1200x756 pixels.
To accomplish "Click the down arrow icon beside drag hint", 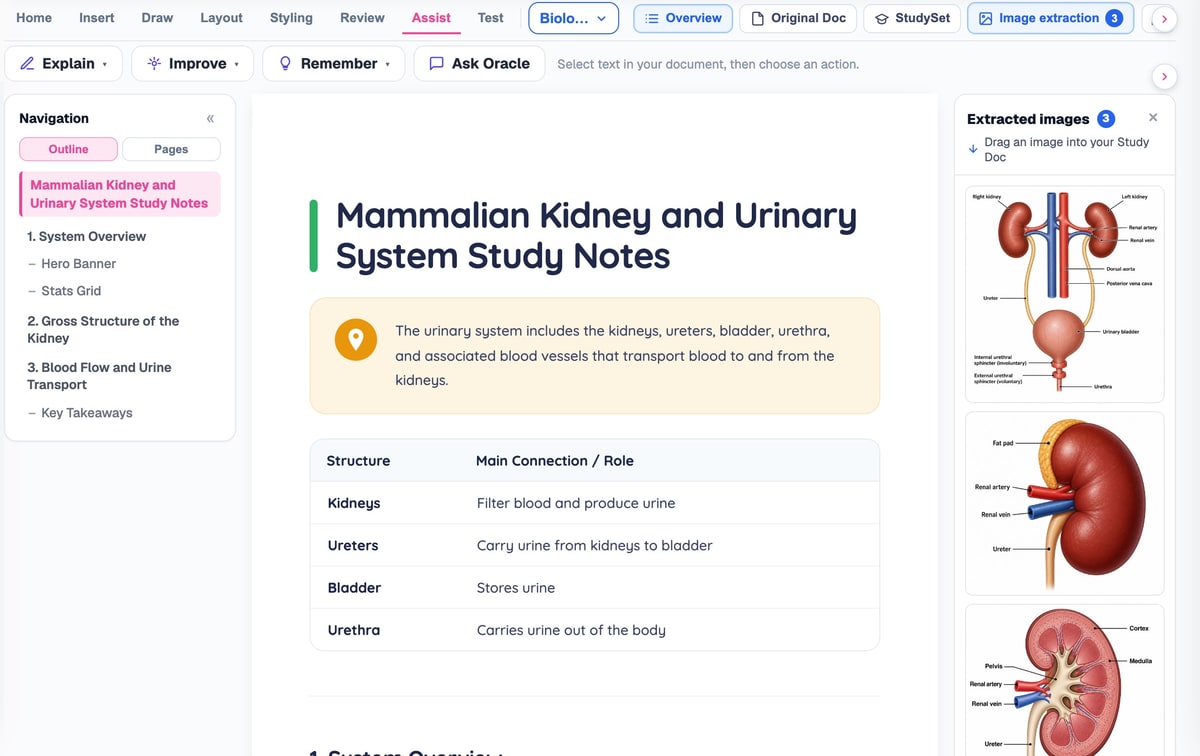I will [x=973, y=150].
